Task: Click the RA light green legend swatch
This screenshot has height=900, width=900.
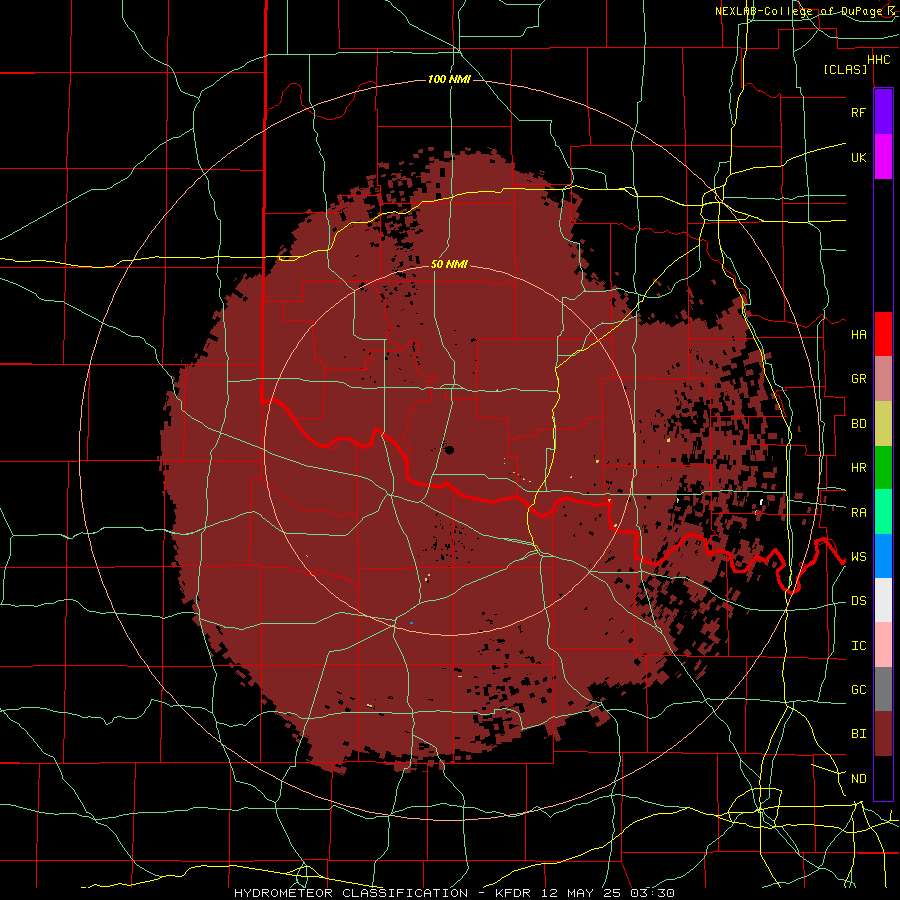Action: (x=883, y=512)
